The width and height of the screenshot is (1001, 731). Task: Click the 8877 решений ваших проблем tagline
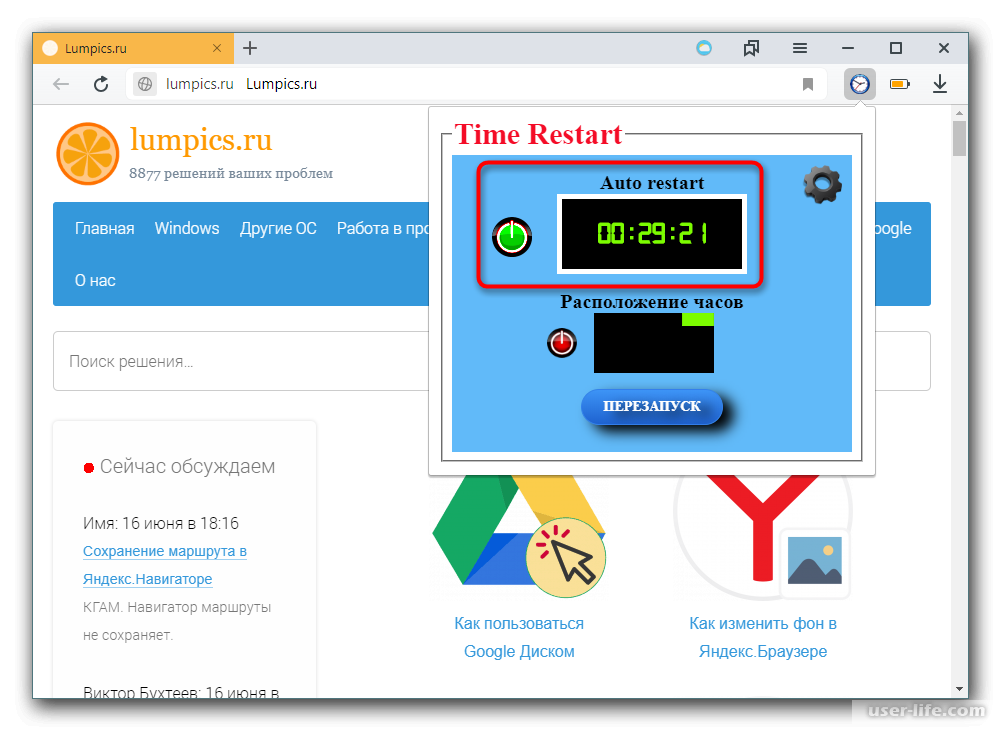tap(231, 174)
